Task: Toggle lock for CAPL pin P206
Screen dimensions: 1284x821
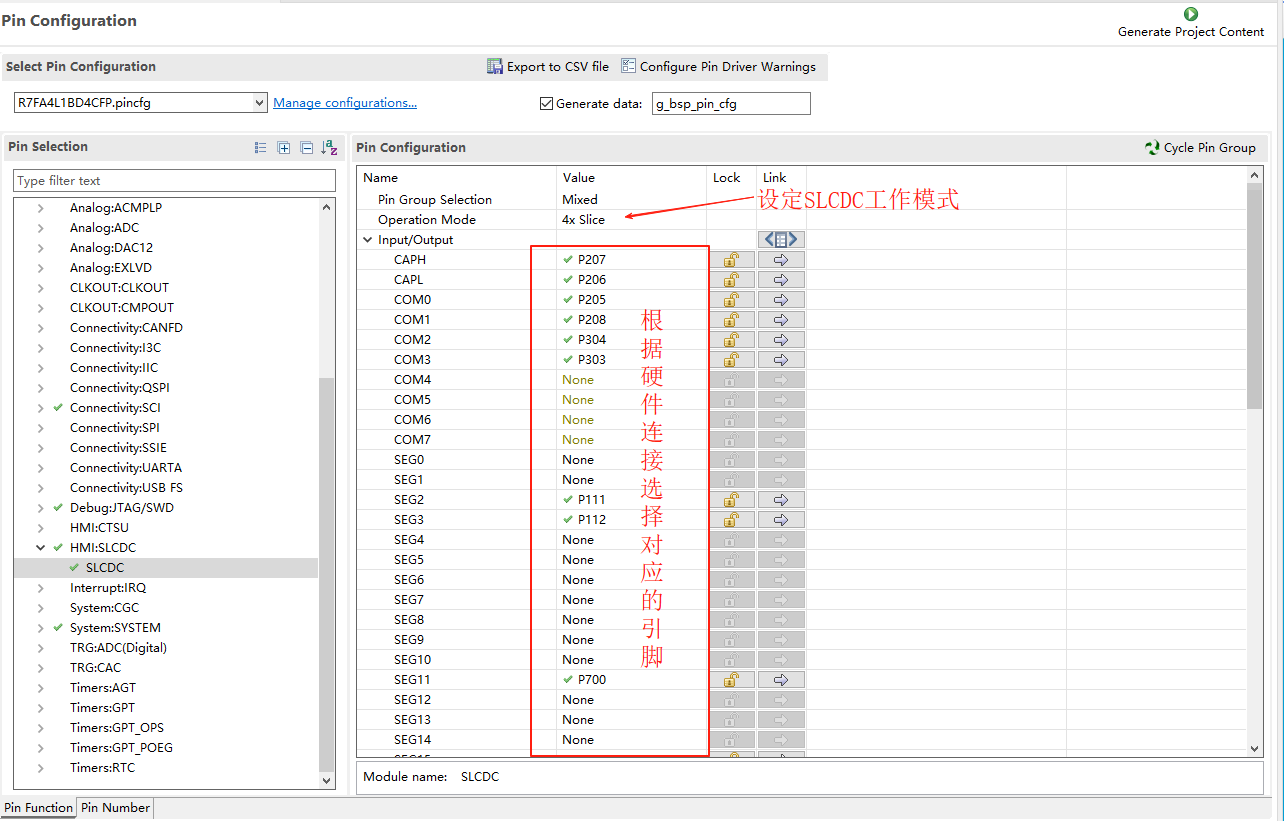Action: coord(732,279)
